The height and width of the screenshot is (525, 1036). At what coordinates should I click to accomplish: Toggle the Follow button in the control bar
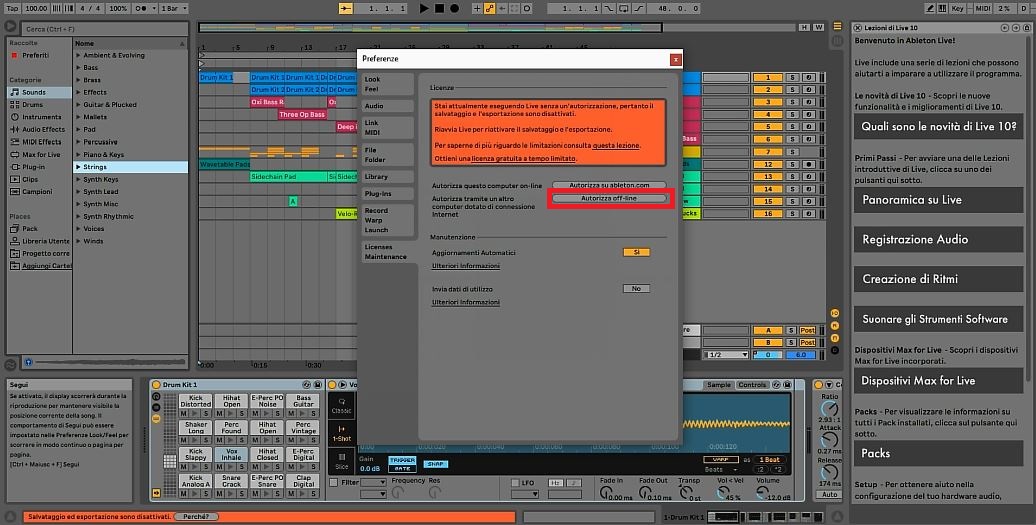pyautogui.click(x=346, y=9)
